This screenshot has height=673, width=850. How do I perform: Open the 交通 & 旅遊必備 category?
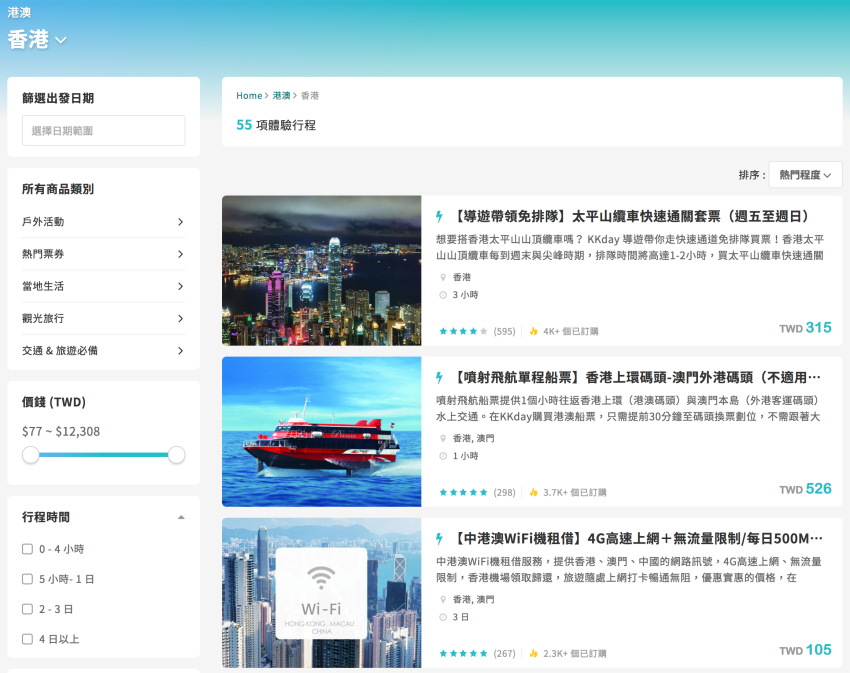[103, 351]
